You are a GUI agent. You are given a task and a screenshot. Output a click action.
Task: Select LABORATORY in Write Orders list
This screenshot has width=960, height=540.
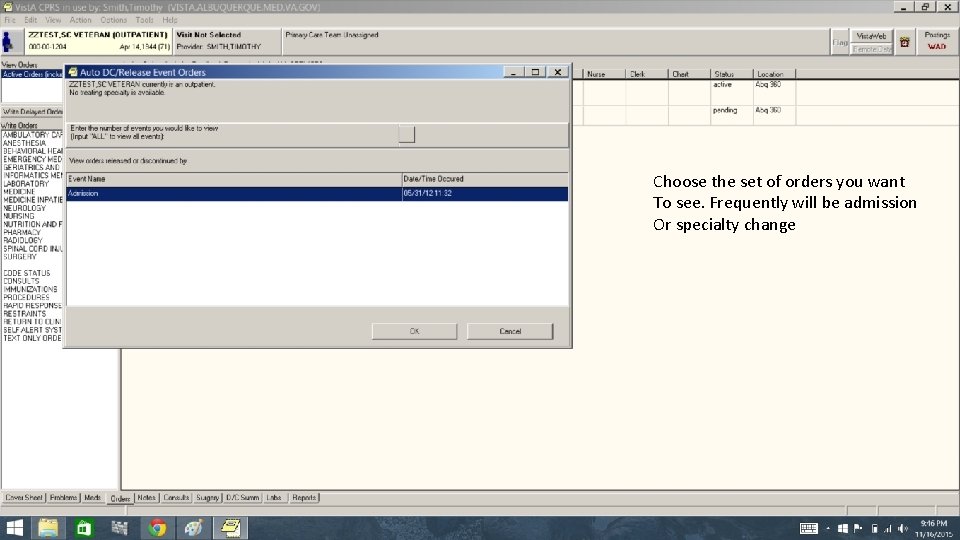(26, 184)
